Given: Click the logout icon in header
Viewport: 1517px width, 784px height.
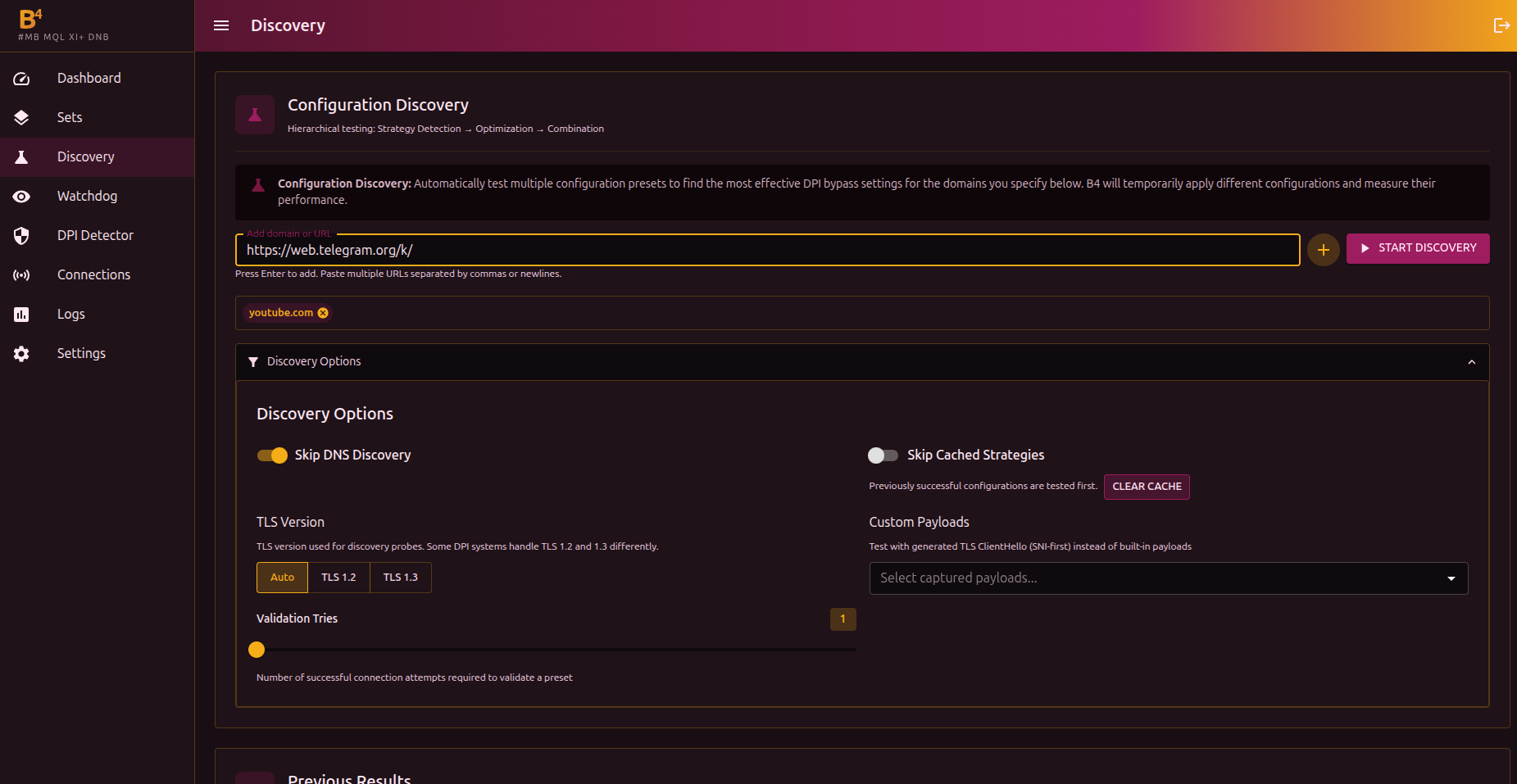Looking at the screenshot, I should [1501, 25].
